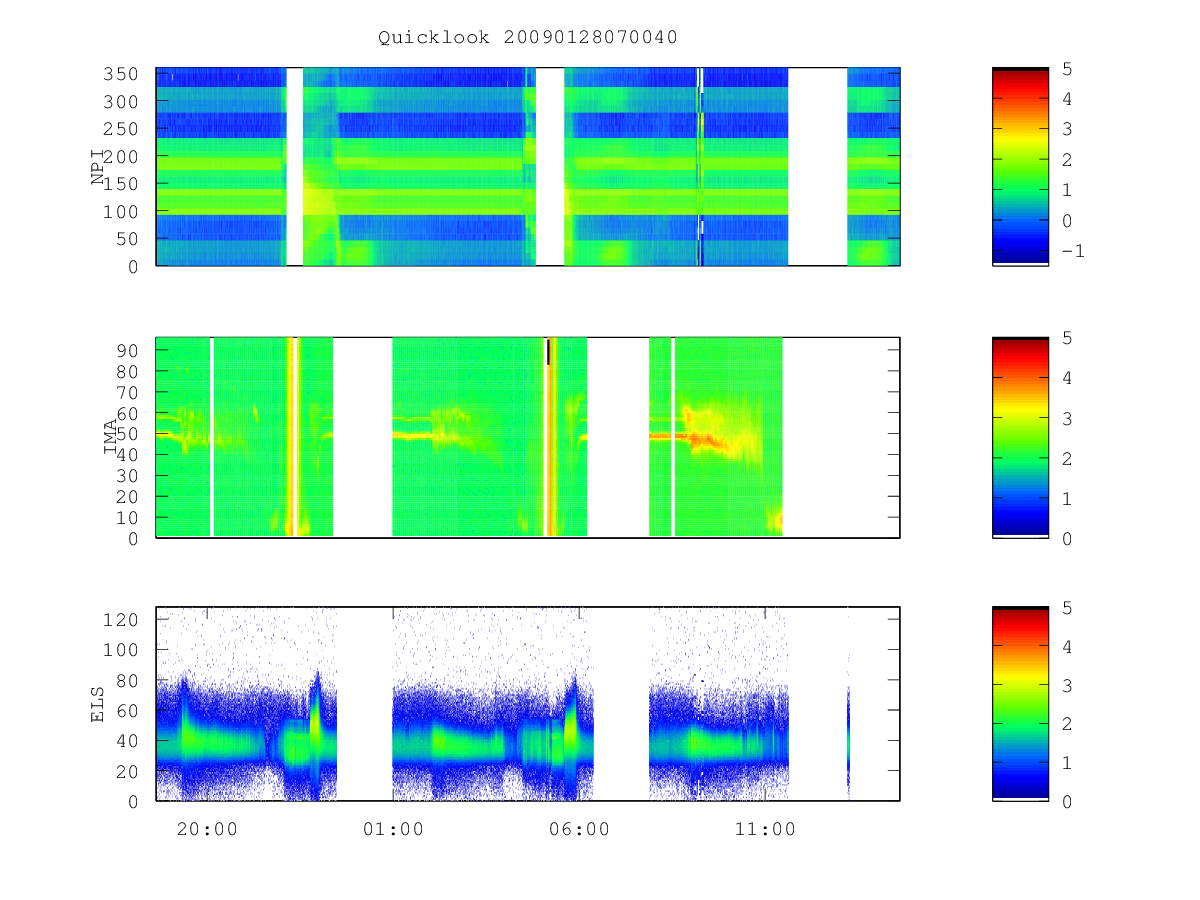Select the ELS y-axis label

(98, 704)
